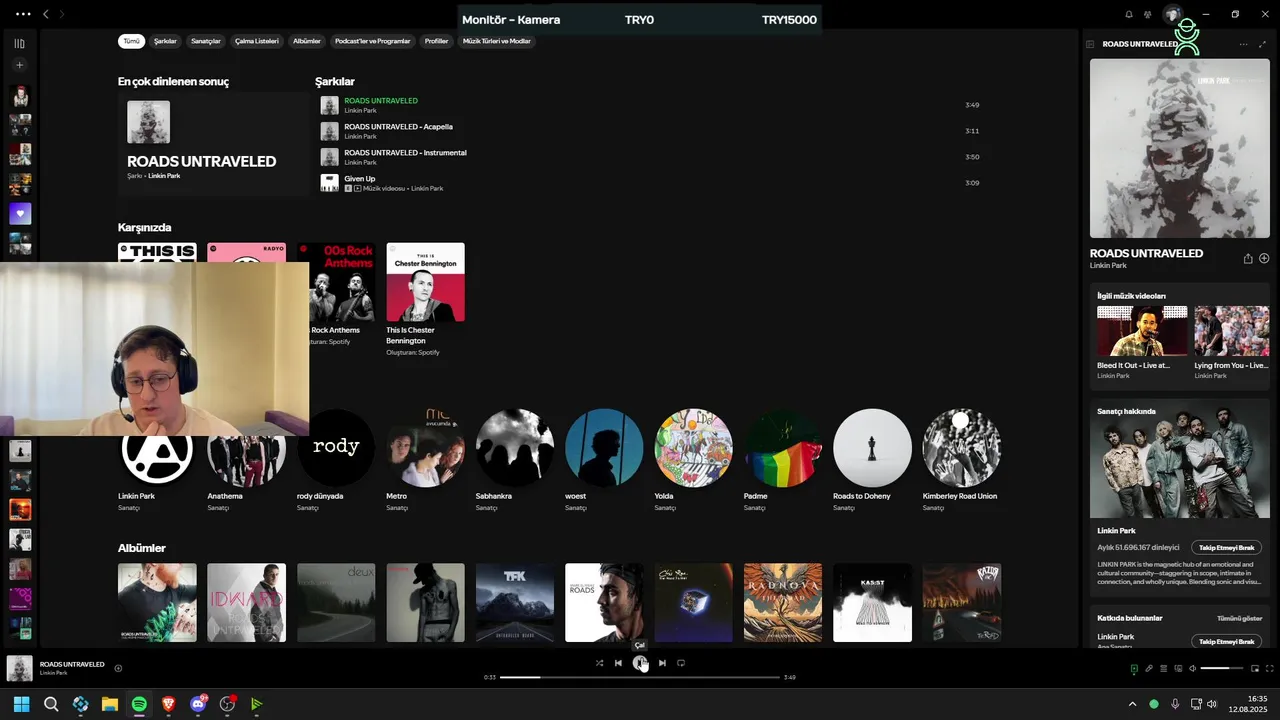Select the Albümler filter chip
This screenshot has width=1280, height=720.
tap(307, 41)
